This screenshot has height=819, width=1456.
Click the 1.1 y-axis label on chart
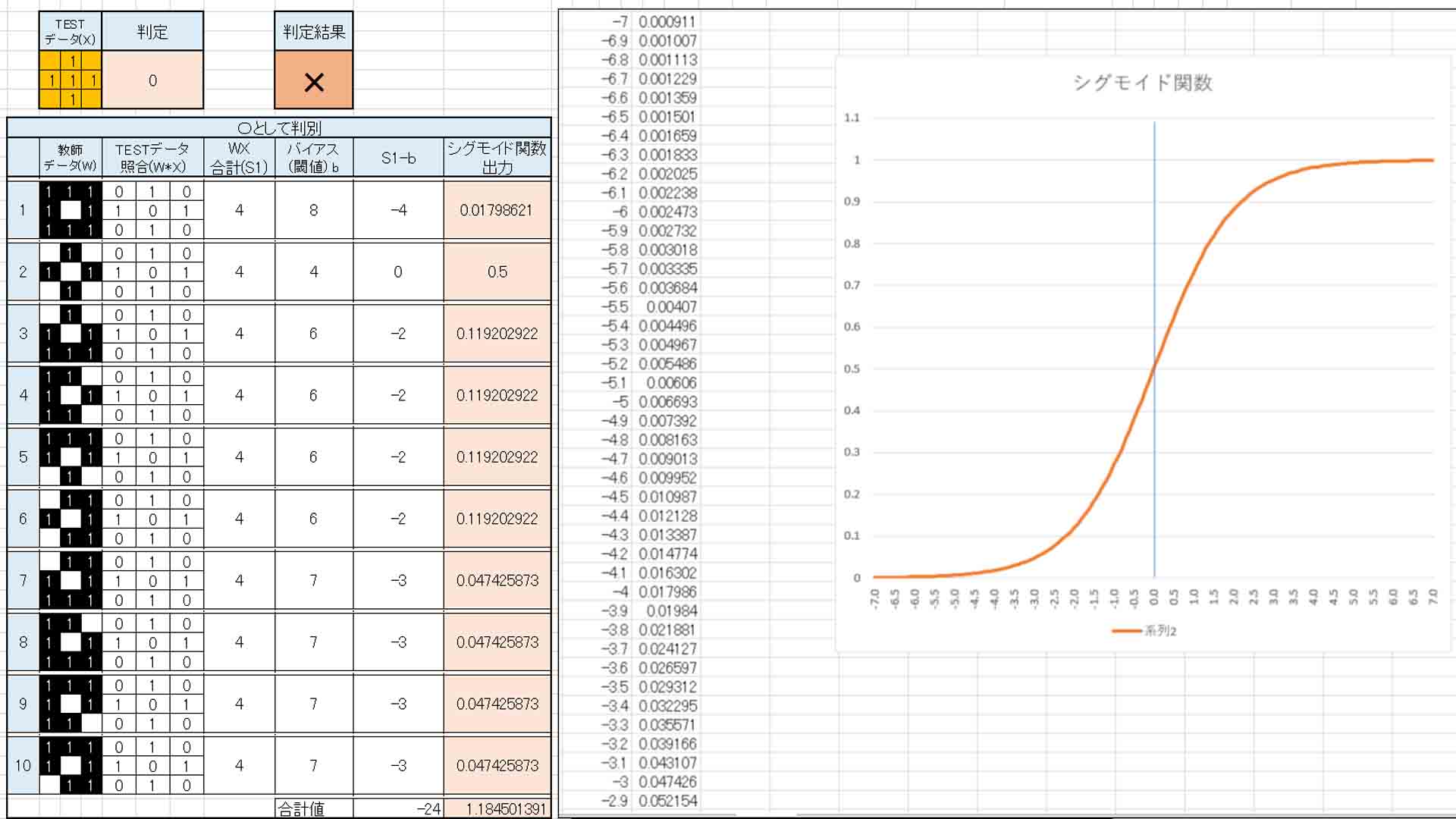(x=852, y=118)
